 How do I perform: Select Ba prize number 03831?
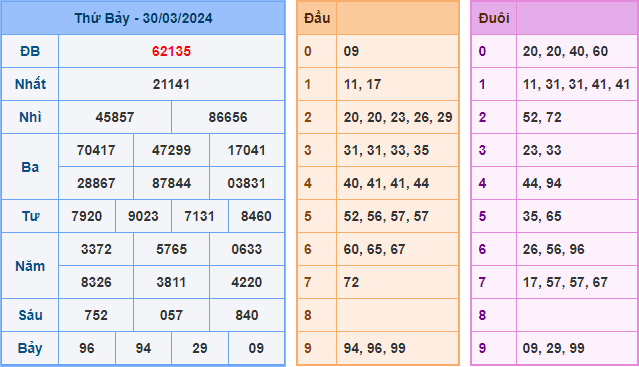pos(247,183)
